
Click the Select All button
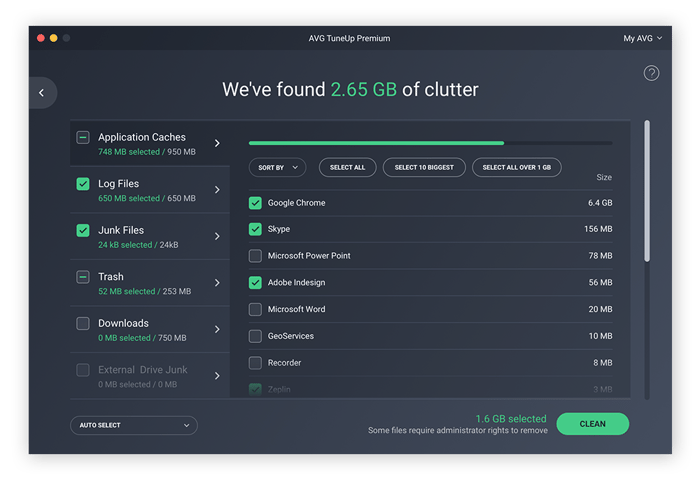(x=347, y=167)
